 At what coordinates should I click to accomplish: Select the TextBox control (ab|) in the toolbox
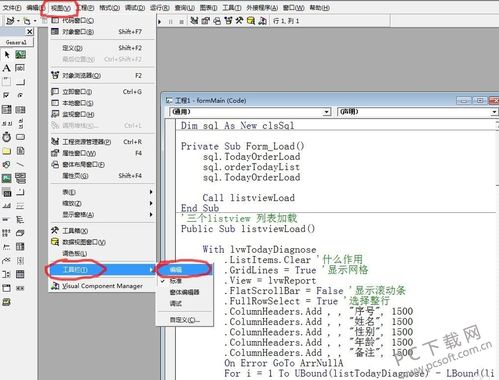point(21,68)
